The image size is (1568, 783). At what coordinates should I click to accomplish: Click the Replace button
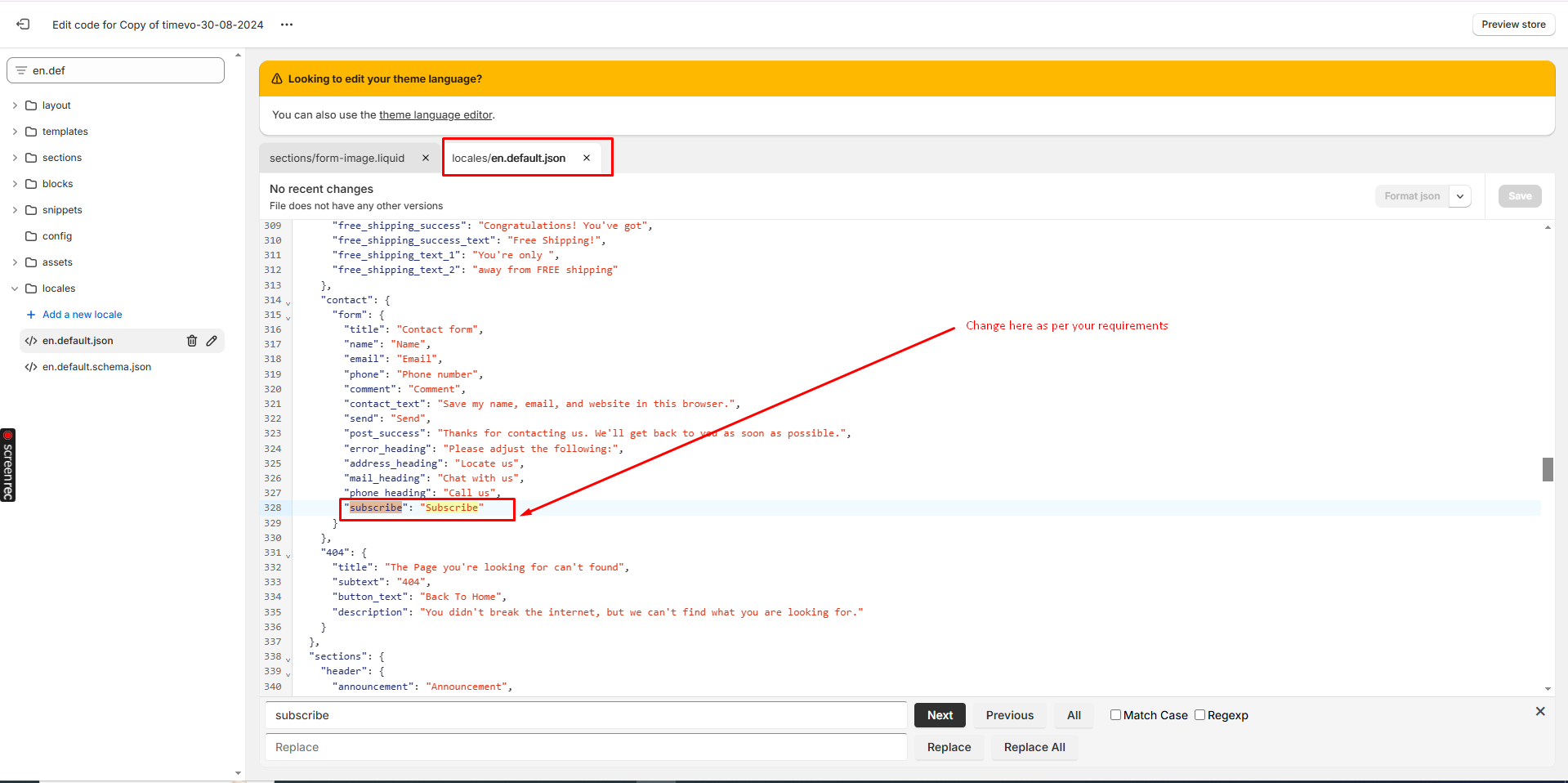[x=949, y=747]
